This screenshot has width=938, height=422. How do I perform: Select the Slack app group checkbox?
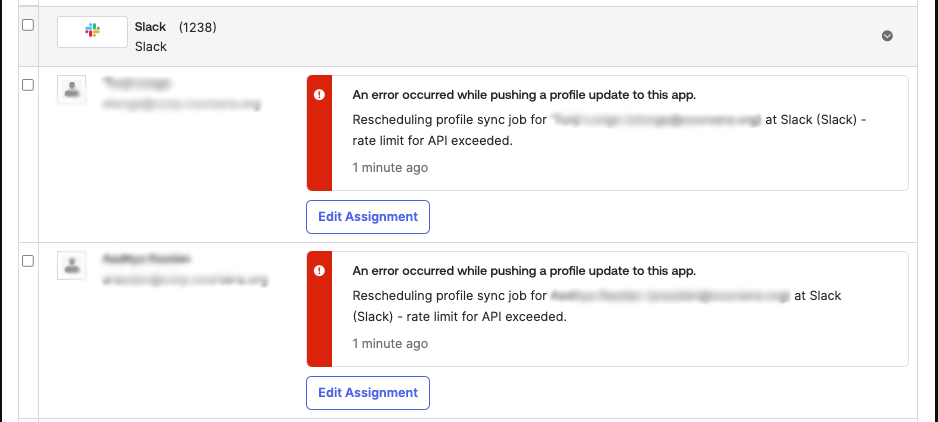point(28,25)
